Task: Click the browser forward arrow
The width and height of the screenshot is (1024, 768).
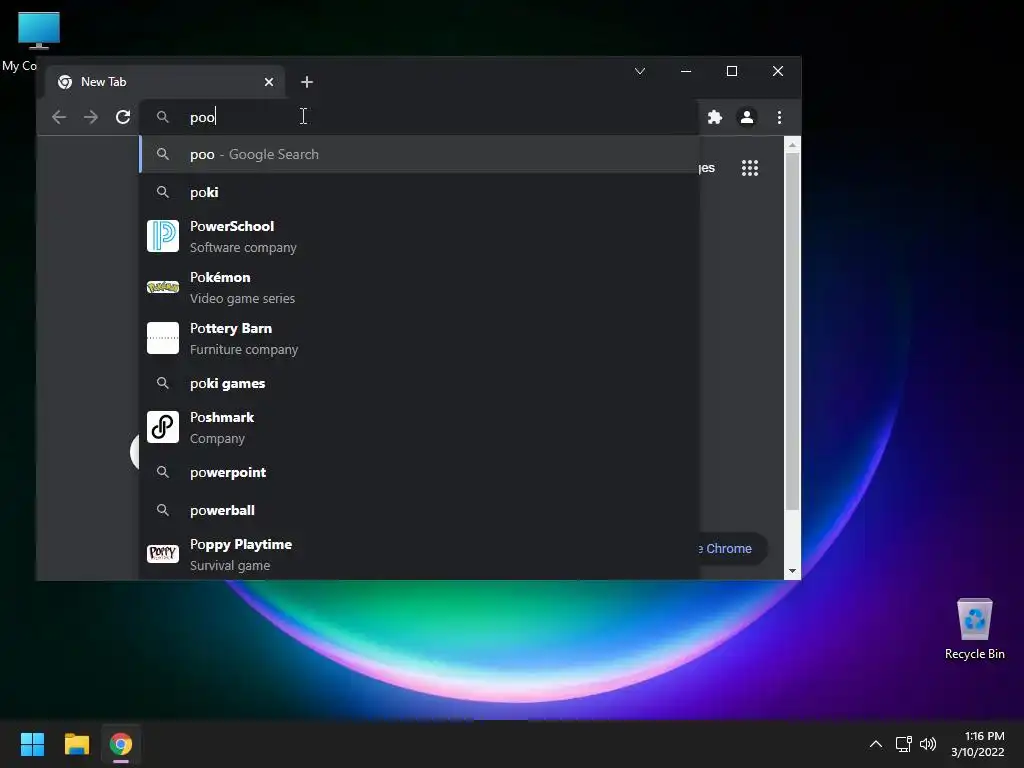Action: 91,117
